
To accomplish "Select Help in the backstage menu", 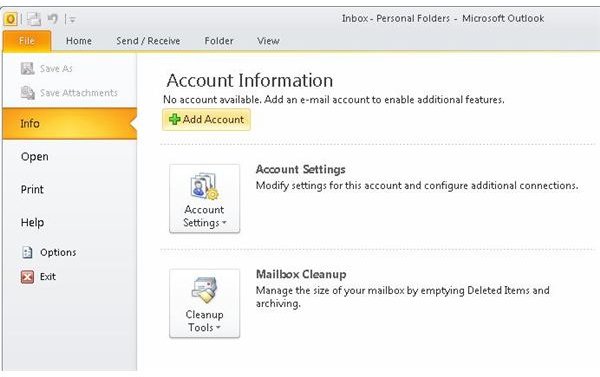I will (33, 222).
